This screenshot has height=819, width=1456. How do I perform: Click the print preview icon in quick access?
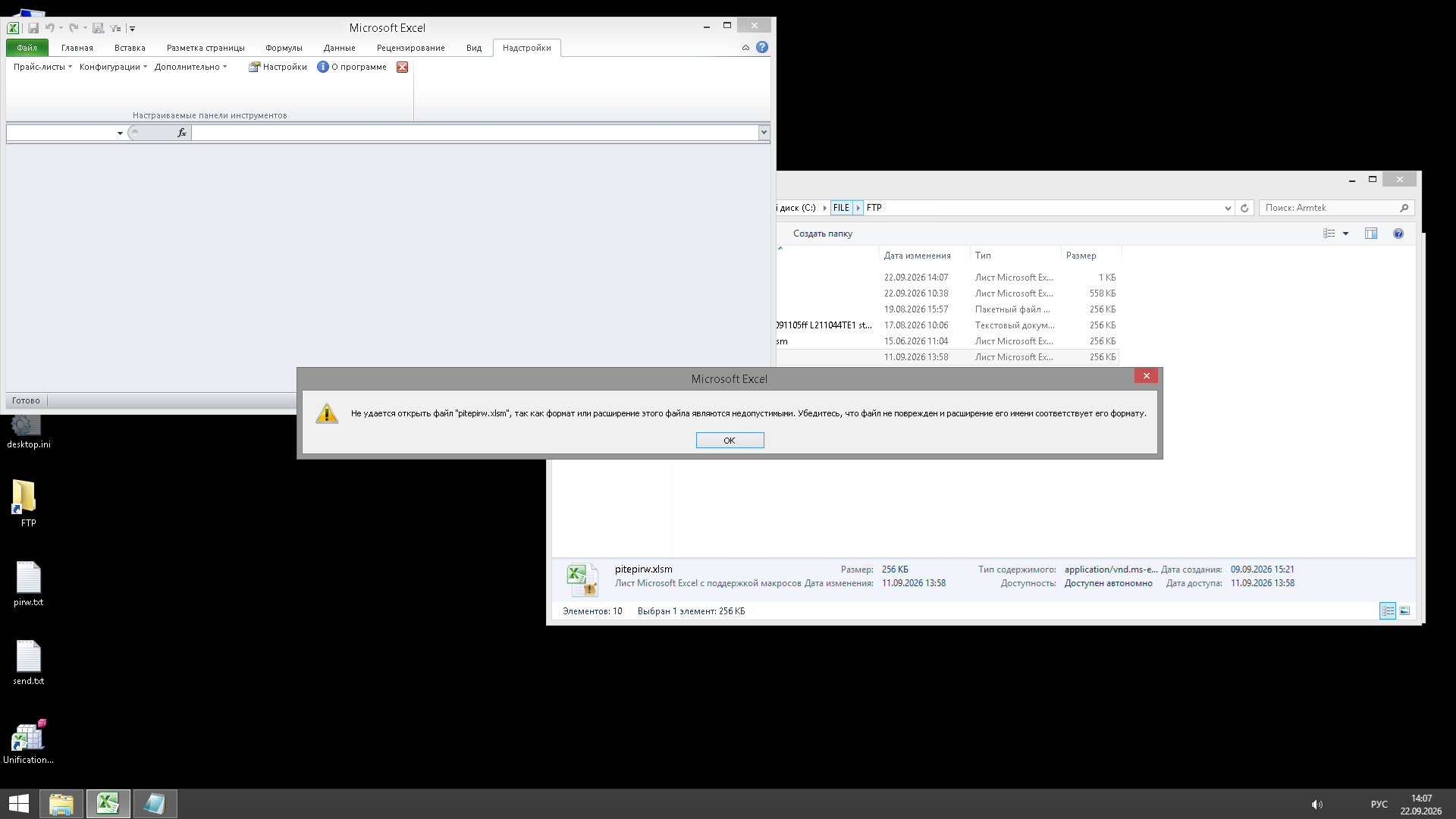[x=98, y=28]
